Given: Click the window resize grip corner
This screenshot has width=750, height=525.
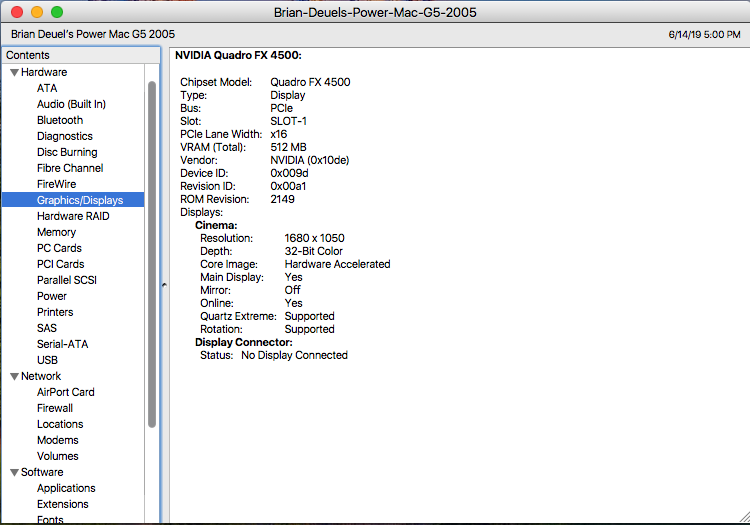Looking at the screenshot, I should [x=744, y=517].
